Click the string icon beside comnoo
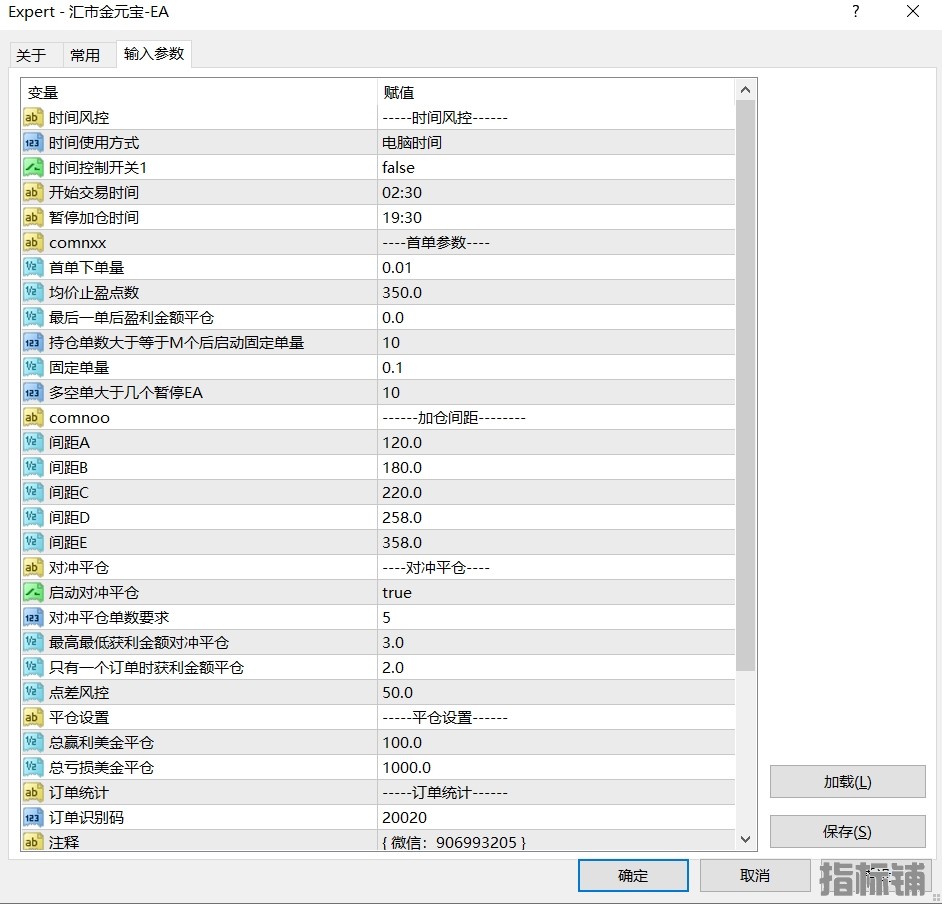This screenshot has height=904, width=942. tap(33, 417)
